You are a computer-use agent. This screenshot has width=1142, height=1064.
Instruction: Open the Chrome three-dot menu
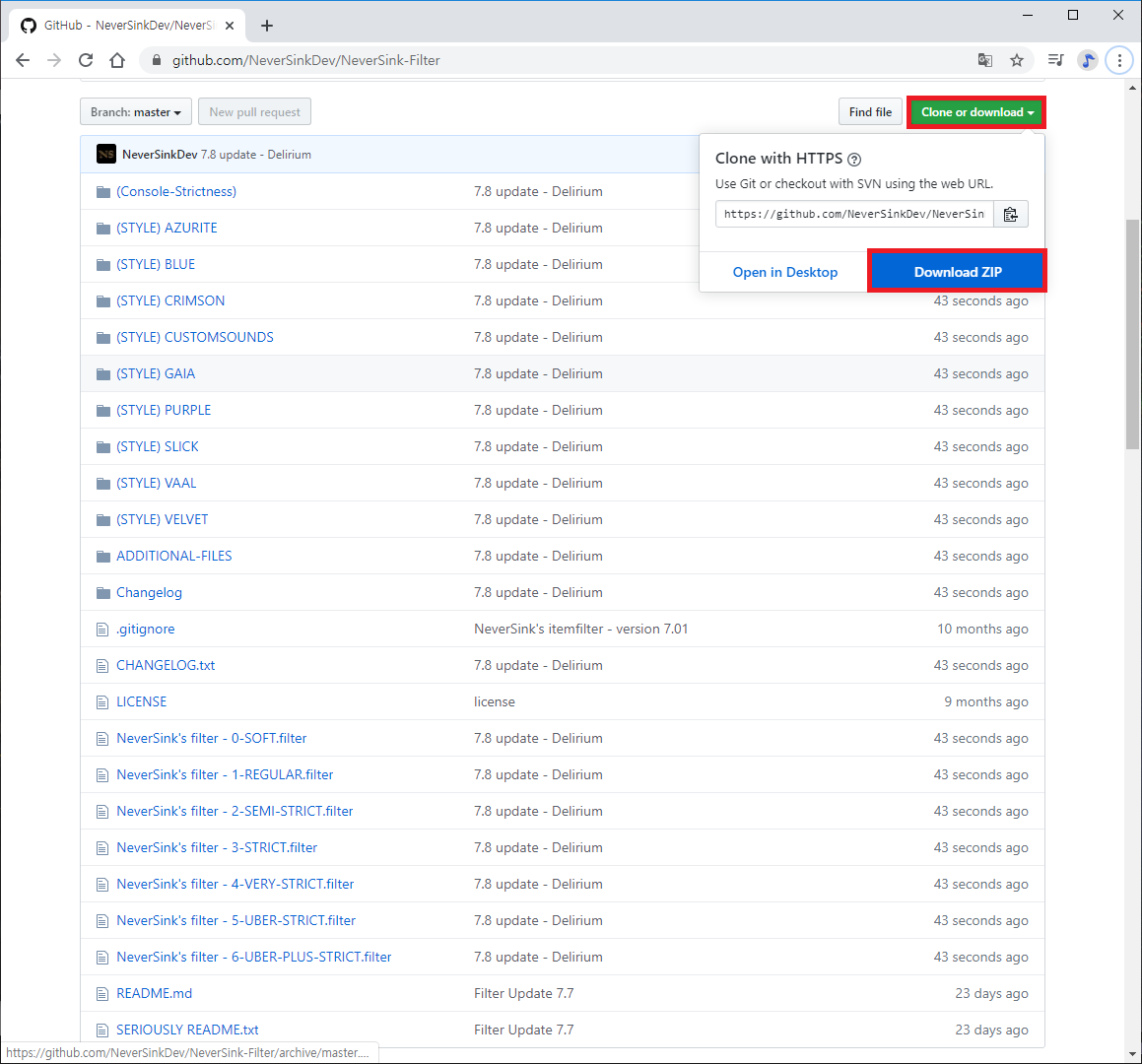[x=1119, y=60]
